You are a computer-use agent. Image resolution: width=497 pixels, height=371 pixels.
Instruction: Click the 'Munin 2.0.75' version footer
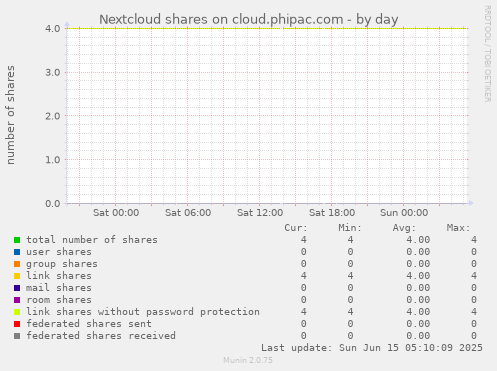(248, 360)
